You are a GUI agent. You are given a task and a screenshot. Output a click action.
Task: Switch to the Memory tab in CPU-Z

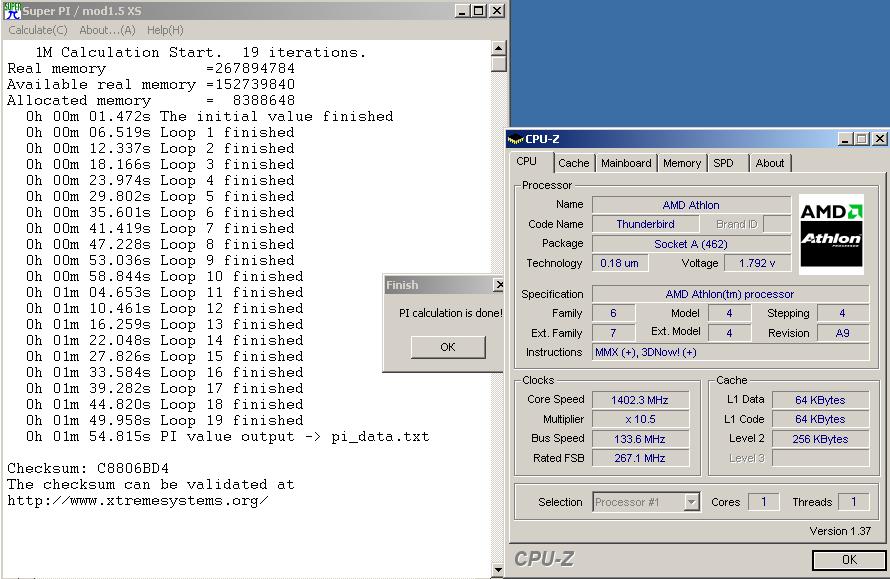click(x=682, y=163)
